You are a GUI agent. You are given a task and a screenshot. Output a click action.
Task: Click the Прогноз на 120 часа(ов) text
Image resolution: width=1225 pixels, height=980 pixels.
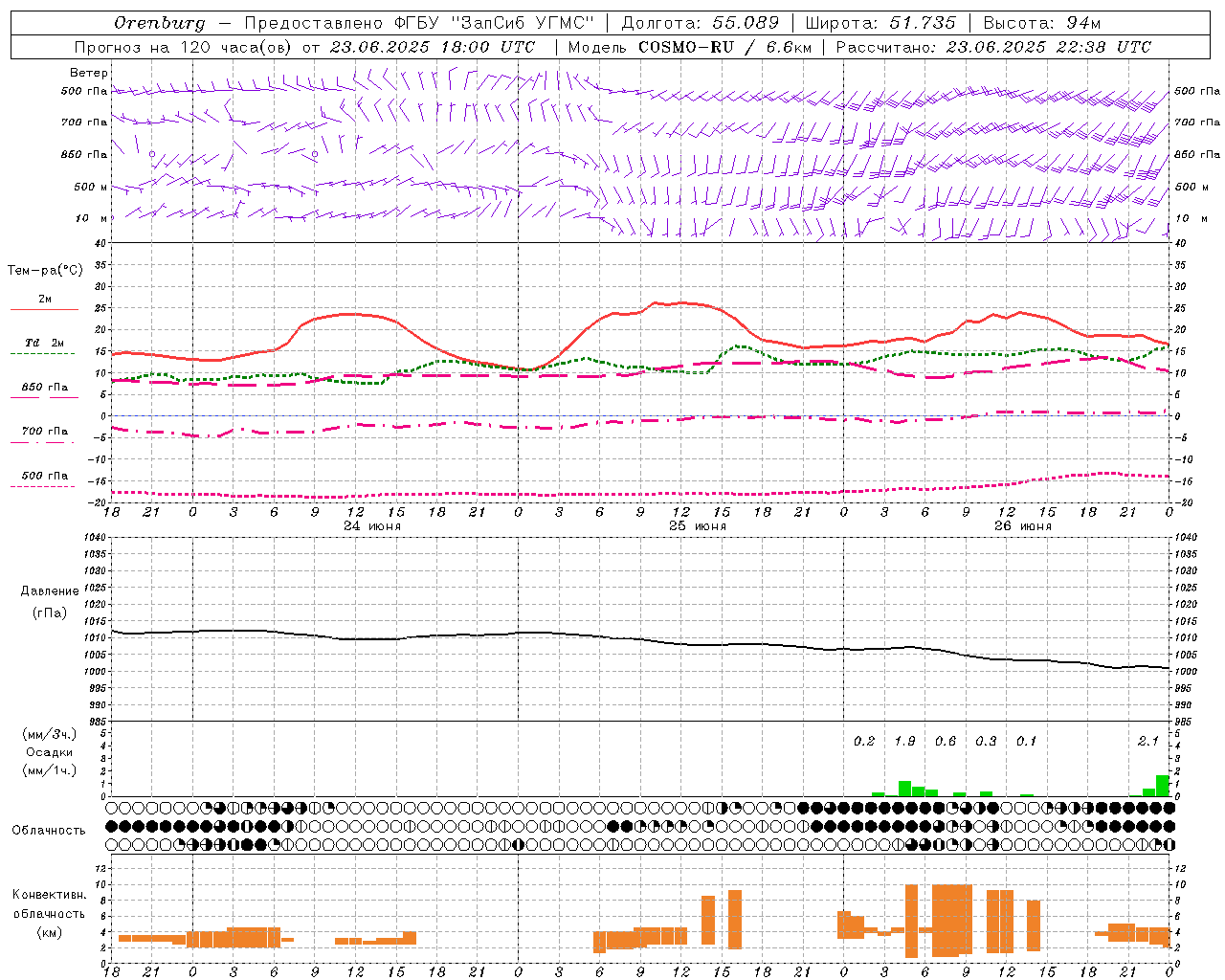(x=184, y=47)
